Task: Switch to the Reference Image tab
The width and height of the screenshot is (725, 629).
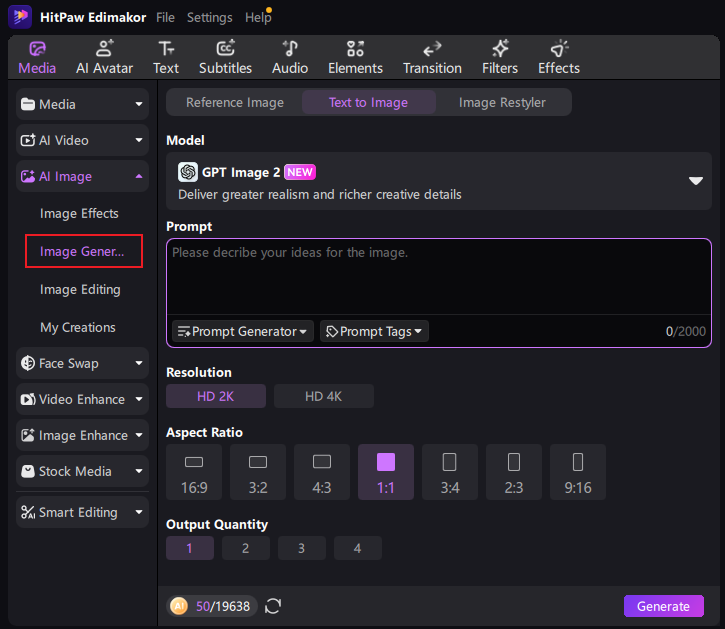Action: click(x=235, y=102)
